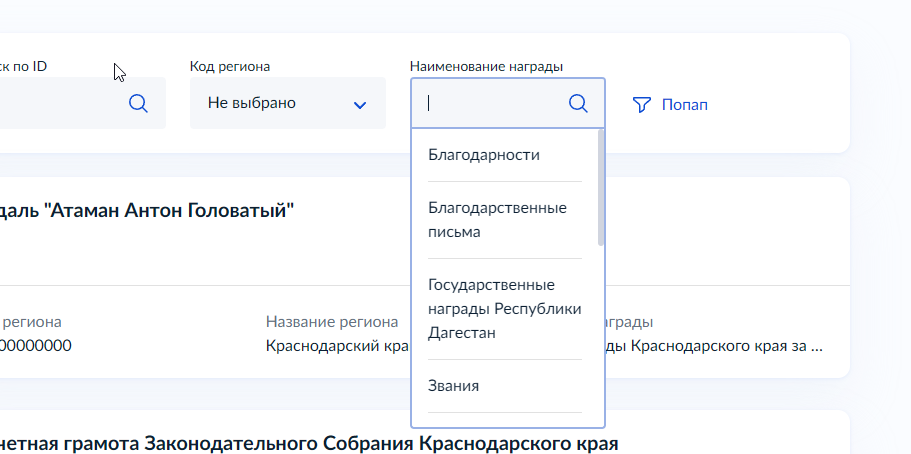
Task: Focus the "Наименование награды" text input
Action: [x=490, y=103]
